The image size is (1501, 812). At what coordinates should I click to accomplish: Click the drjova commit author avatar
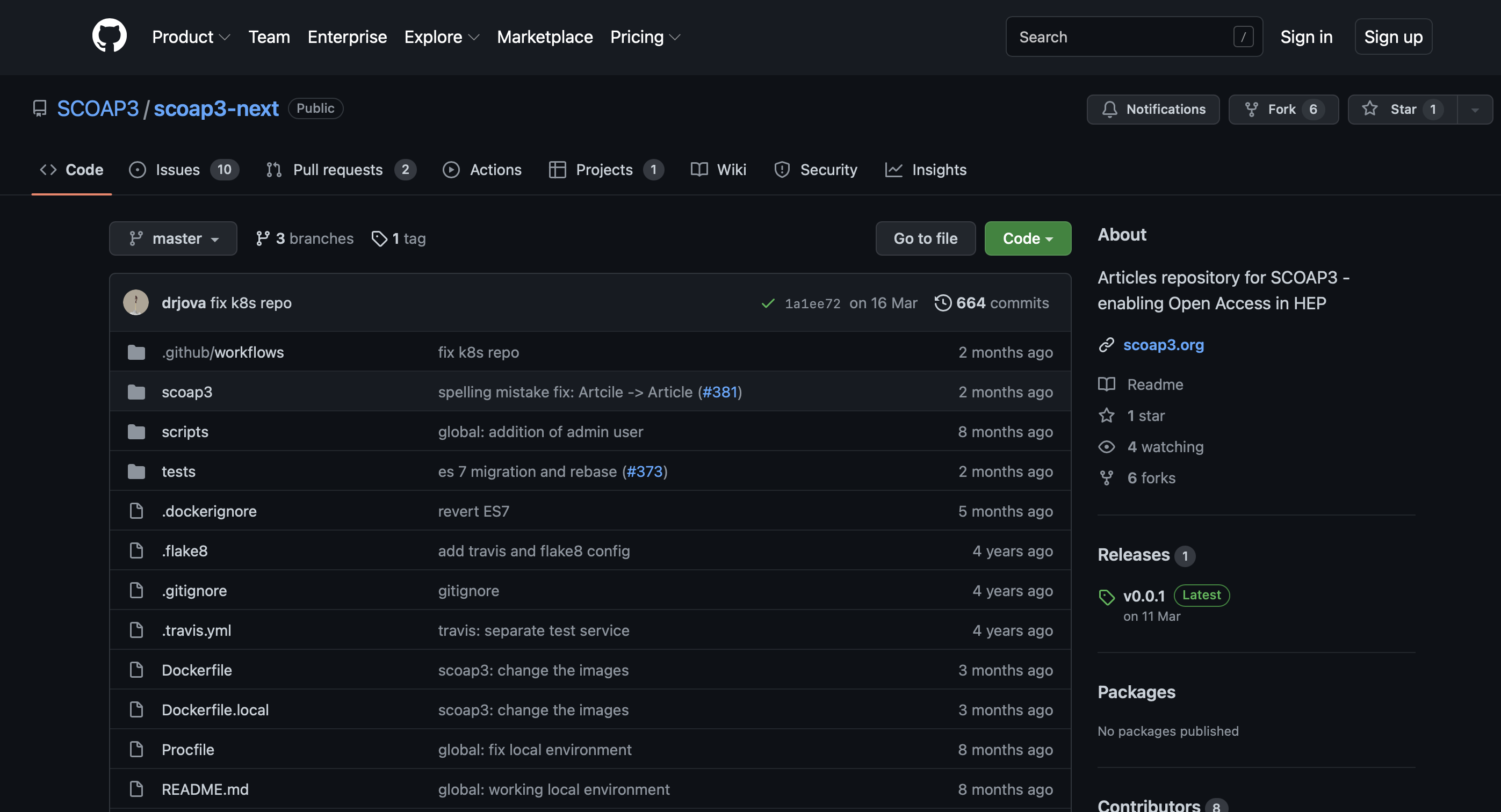pyautogui.click(x=136, y=303)
